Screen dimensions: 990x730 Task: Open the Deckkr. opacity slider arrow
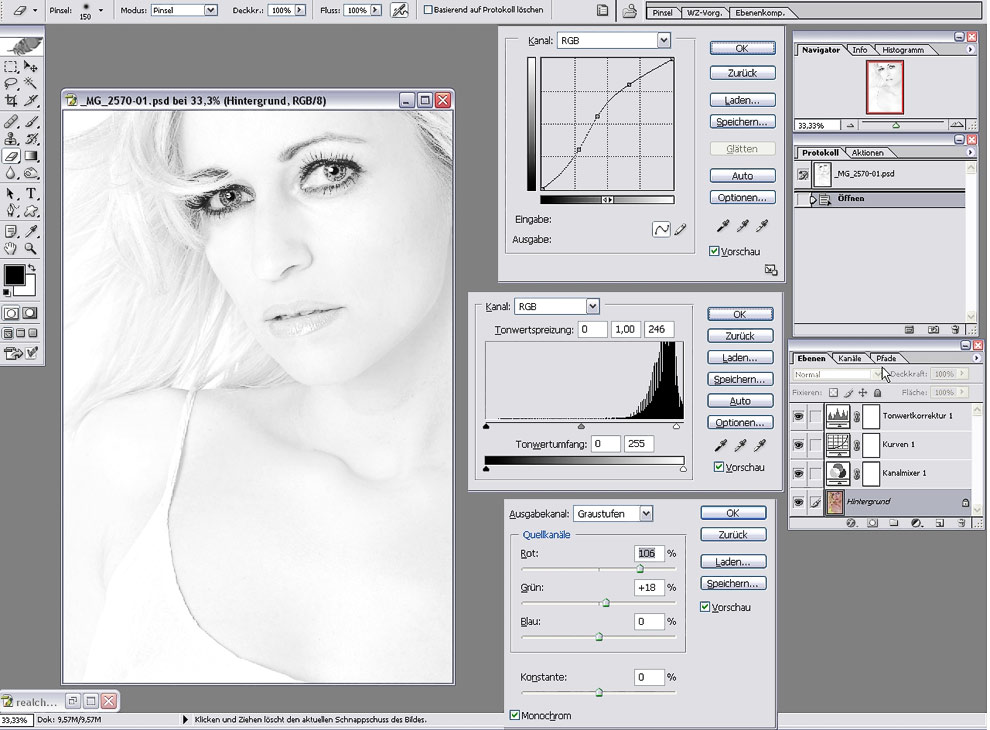[x=300, y=10]
